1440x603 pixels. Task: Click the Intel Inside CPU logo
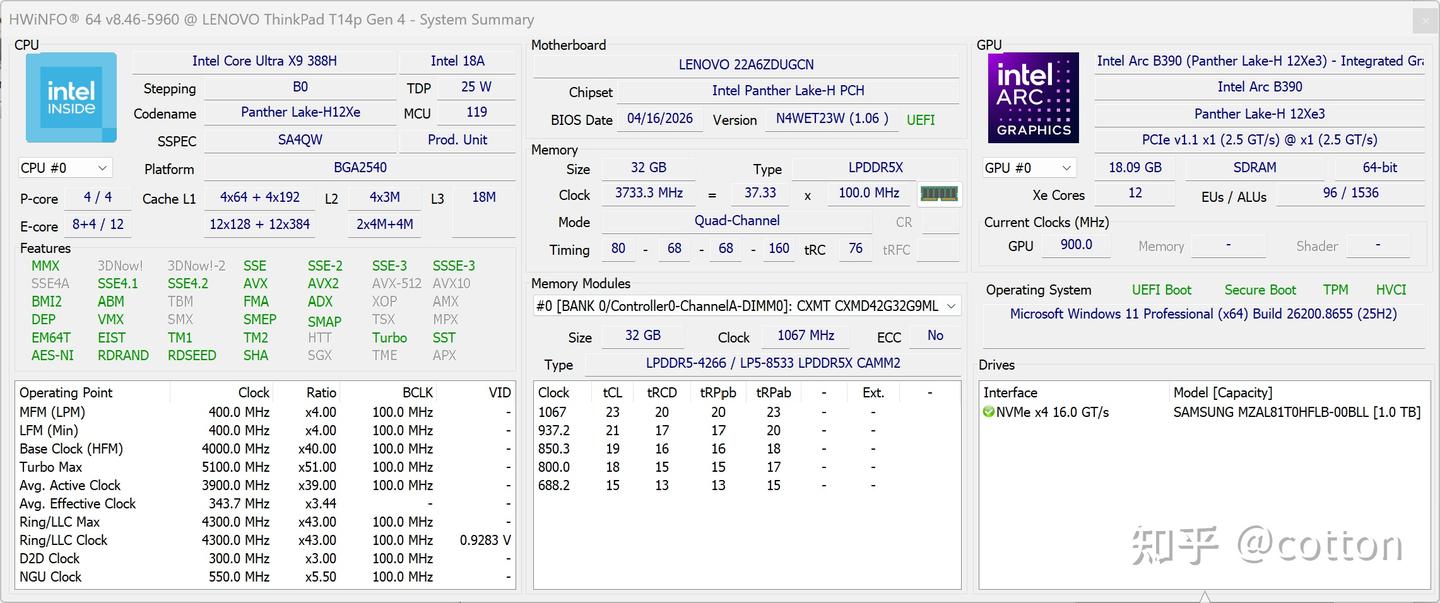71,98
